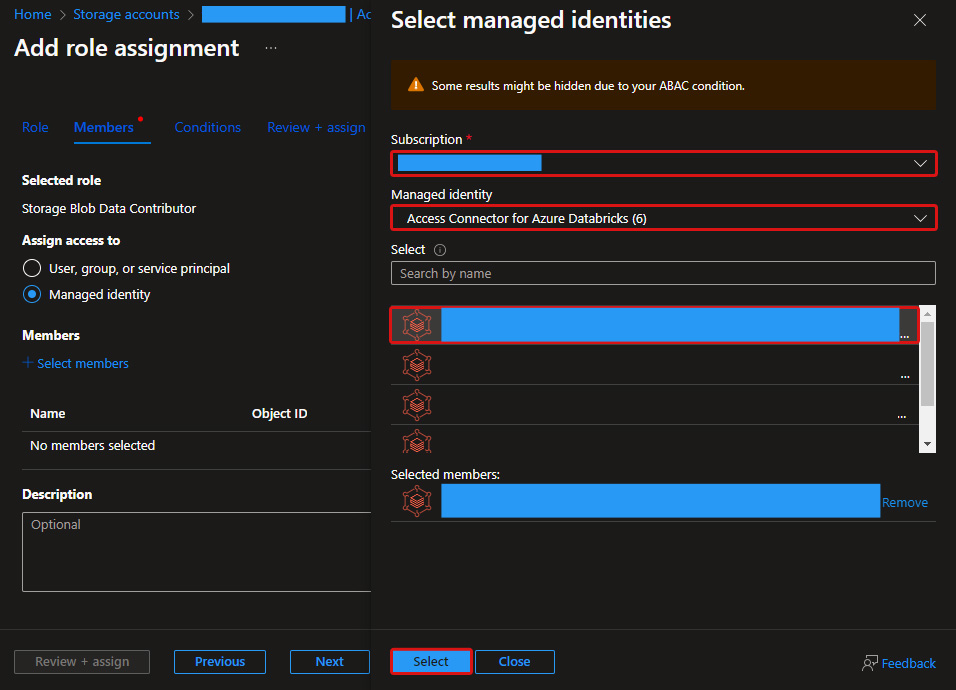Go to the Review + assign tab
The height and width of the screenshot is (690, 956).
tap(316, 127)
